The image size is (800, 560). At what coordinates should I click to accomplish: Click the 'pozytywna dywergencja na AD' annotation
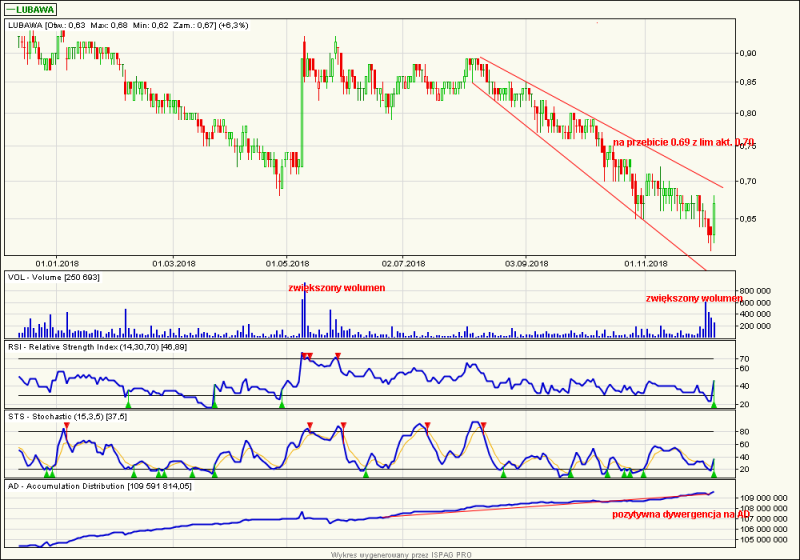coord(680,515)
